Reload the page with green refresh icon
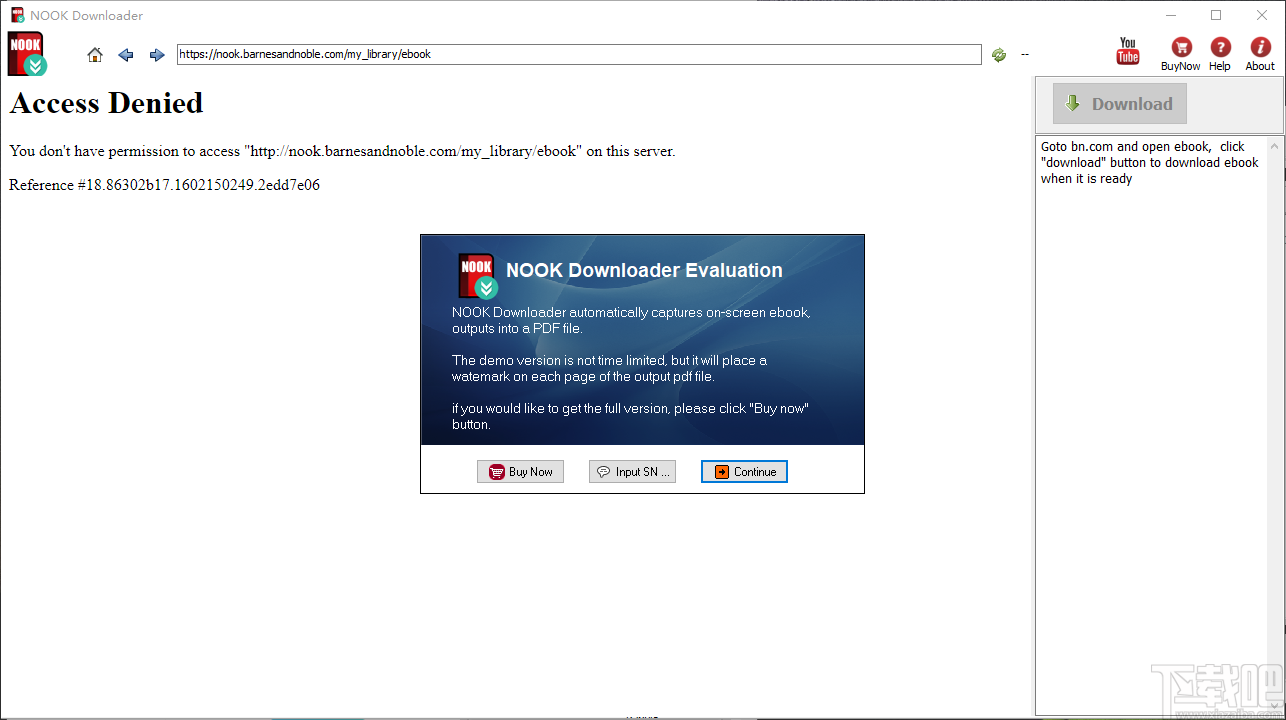Image resolution: width=1286 pixels, height=720 pixels. pyautogui.click(x=999, y=55)
